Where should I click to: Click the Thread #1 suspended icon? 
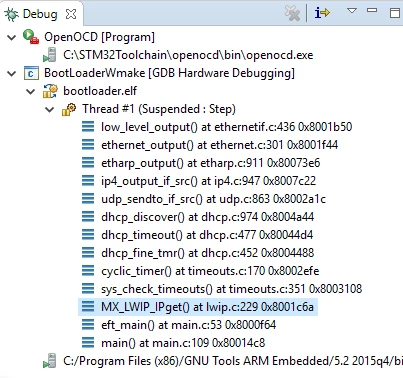[x=69, y=109]
